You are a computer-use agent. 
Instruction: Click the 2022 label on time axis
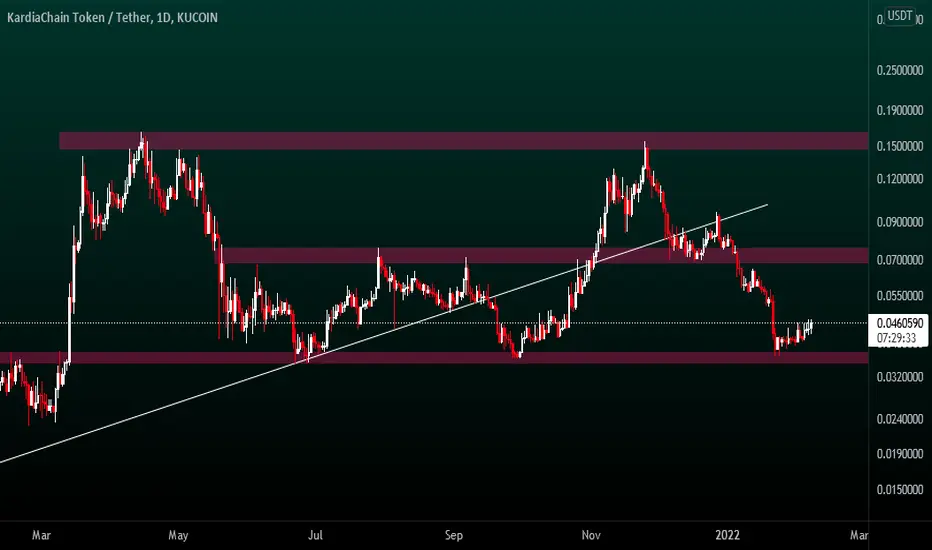[x=728, y=535]
